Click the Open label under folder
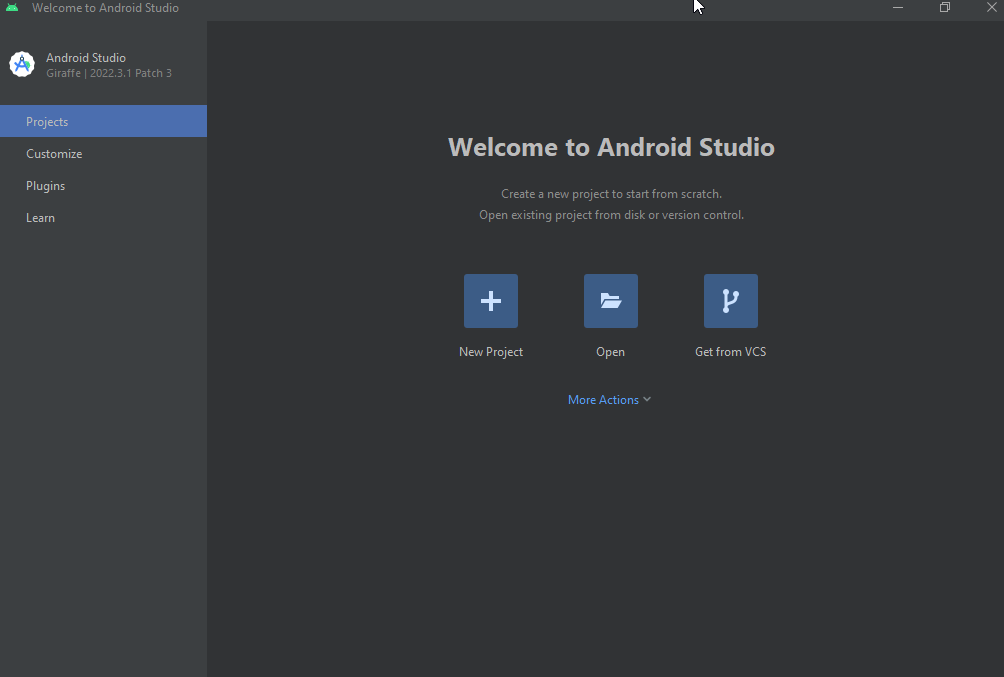 [610, 352]
